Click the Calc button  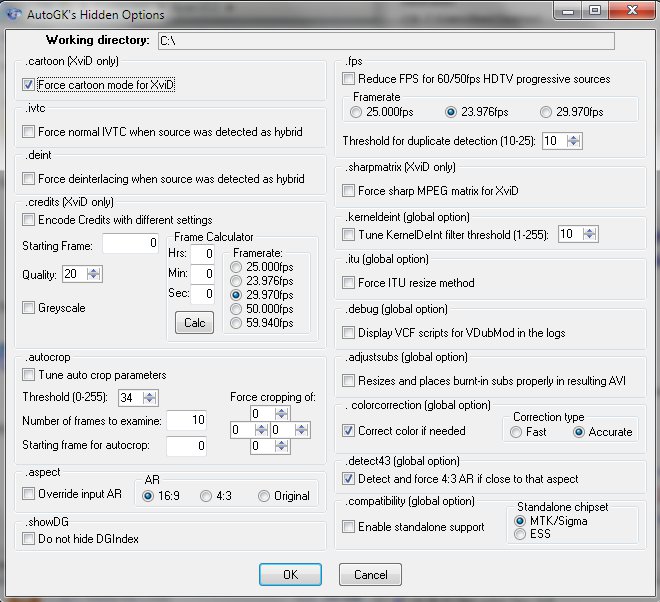coord(194,322)
